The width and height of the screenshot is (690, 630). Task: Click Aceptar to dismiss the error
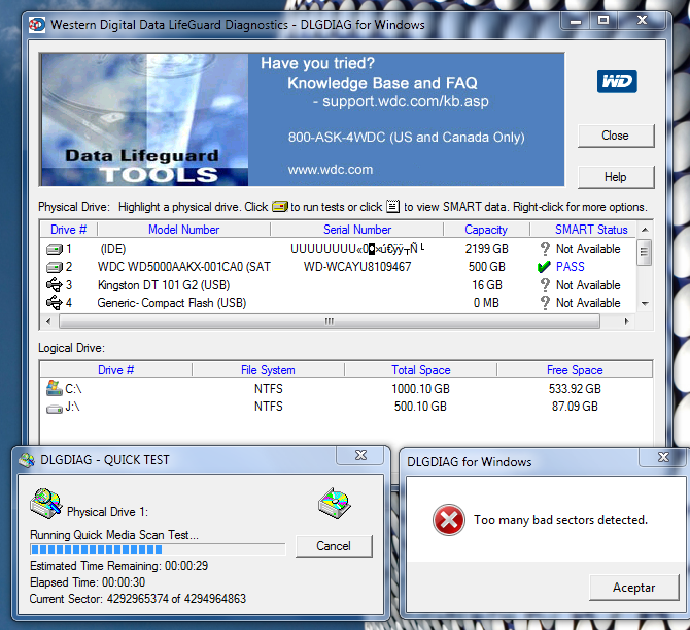coord(633,588)
